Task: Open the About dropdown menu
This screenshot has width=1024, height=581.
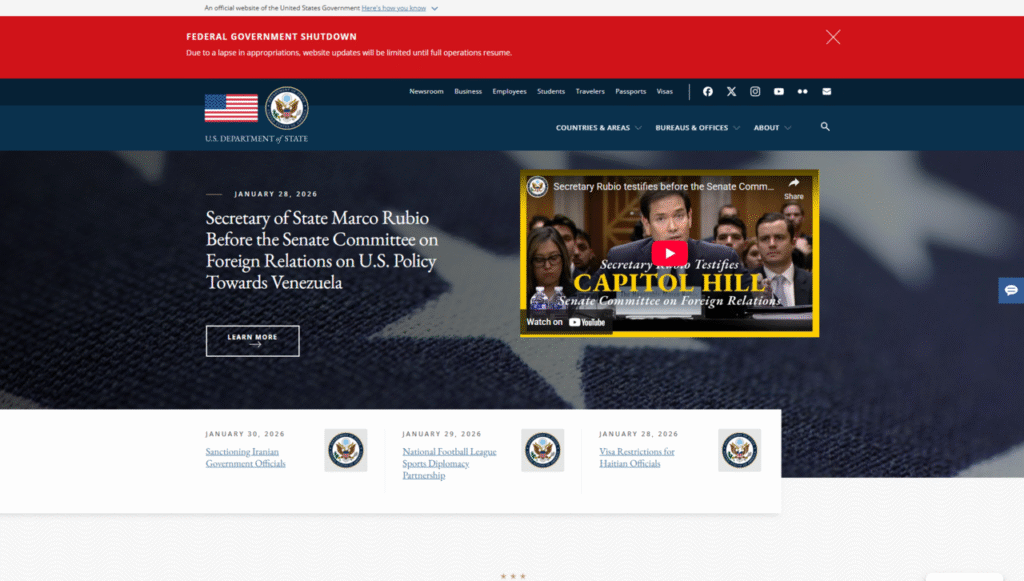Action: [x=772, y=128]
